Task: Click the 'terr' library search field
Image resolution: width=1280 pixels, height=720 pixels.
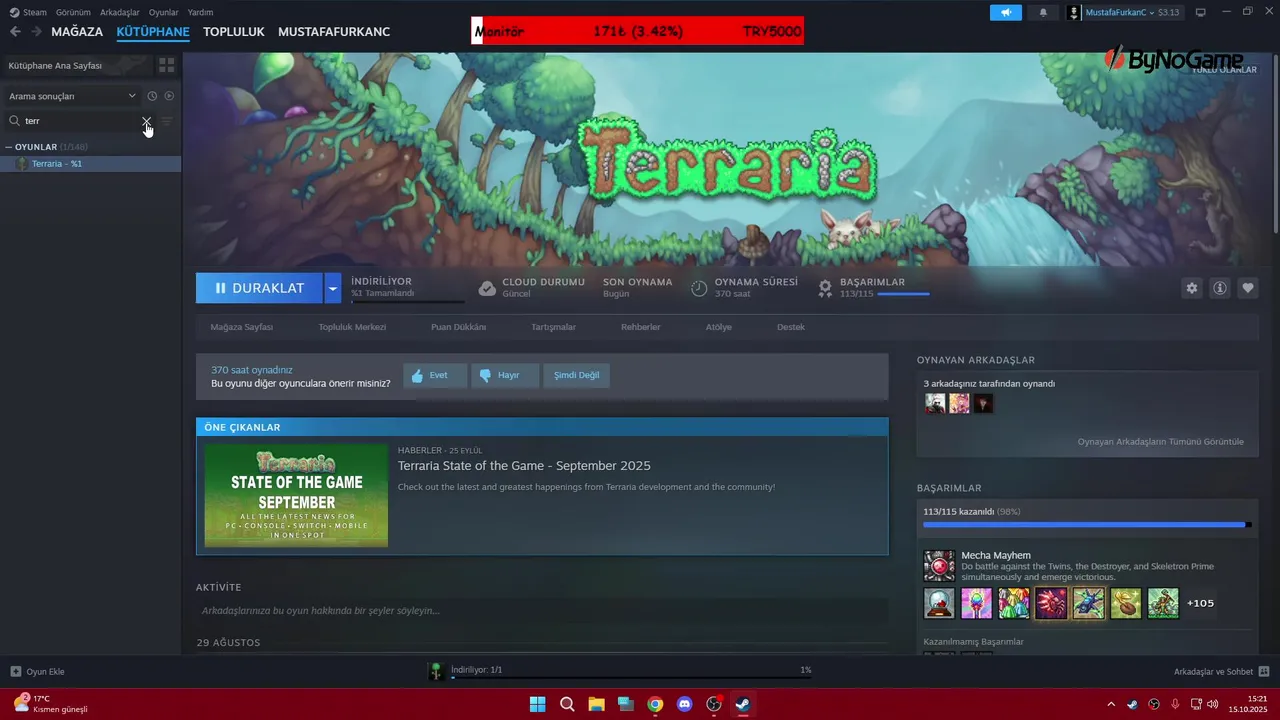Action: (80, 121)
